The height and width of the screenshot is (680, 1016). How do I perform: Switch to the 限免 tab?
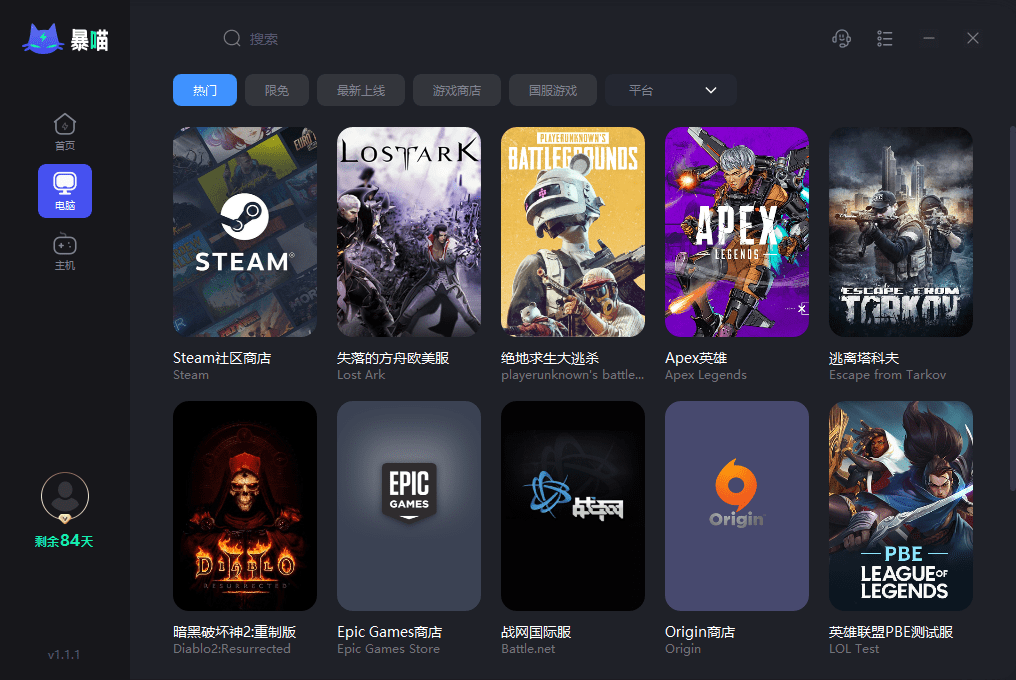point(277,90)
